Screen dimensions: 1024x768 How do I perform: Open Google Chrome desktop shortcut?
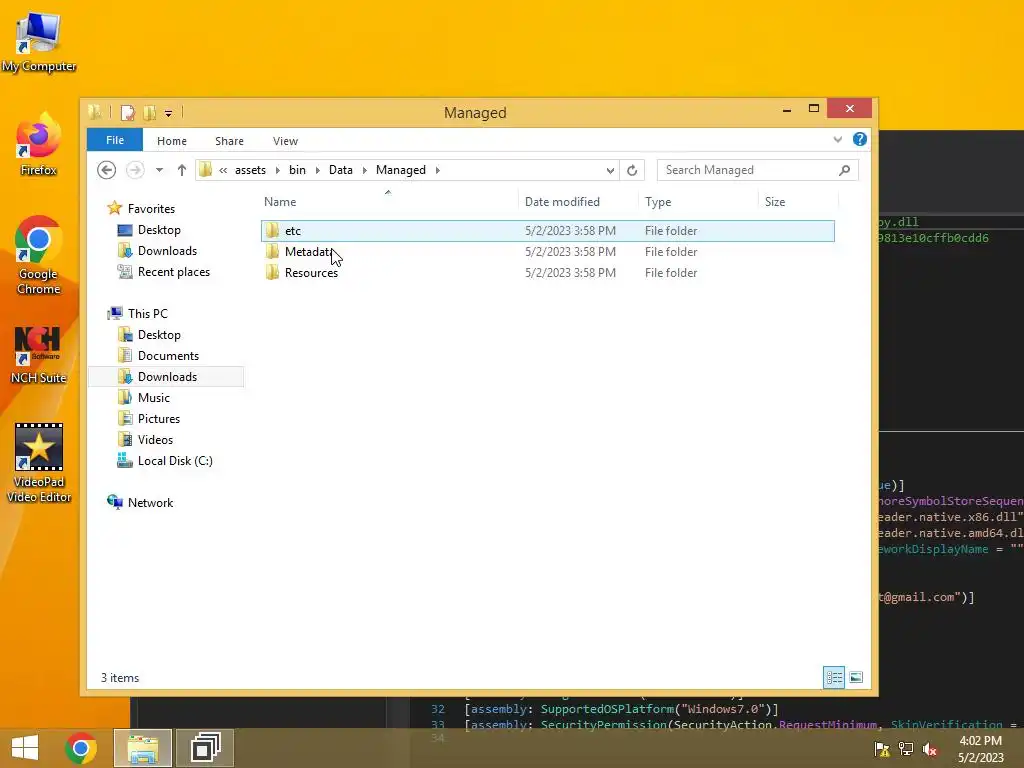(x=39, y=255)
